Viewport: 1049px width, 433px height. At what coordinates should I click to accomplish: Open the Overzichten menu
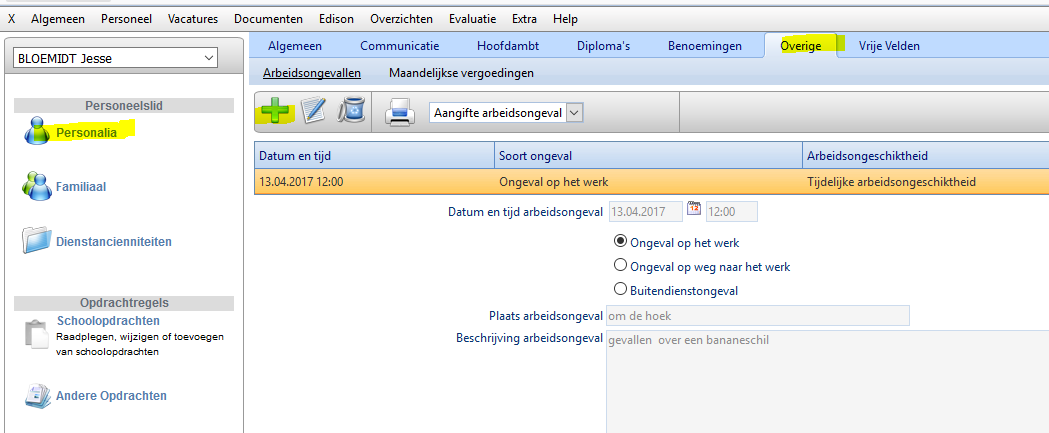(399, 19)
